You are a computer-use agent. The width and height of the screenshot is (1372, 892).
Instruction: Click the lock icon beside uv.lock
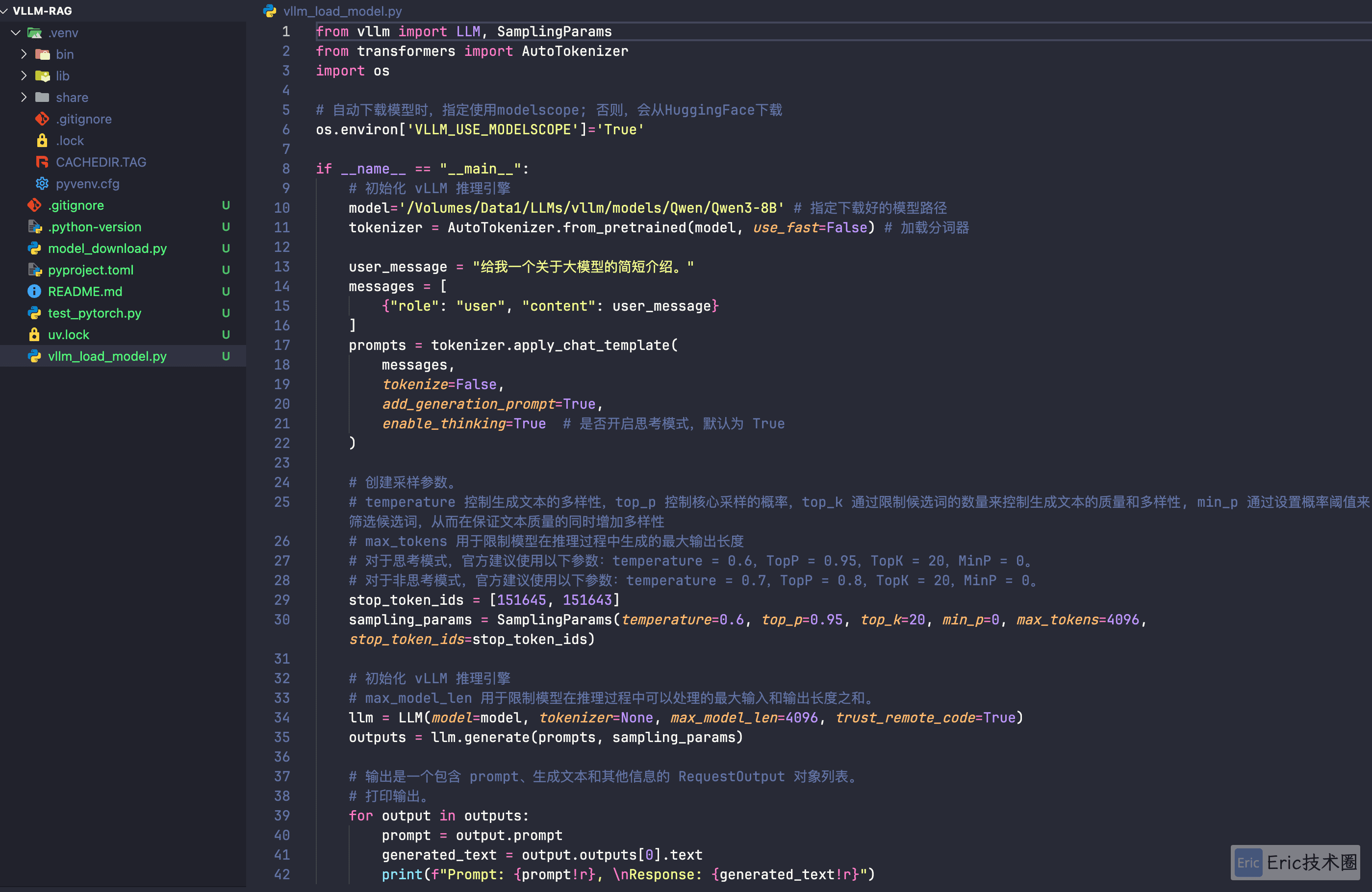(35, 335)
